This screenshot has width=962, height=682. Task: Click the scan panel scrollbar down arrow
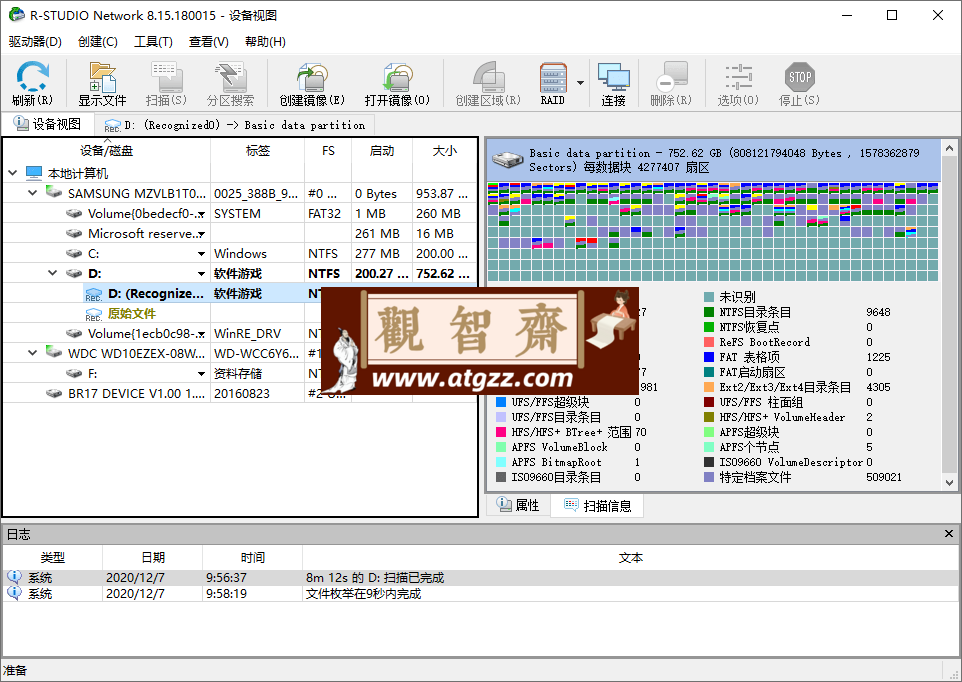pyautogui.click(x=949, y=483)
